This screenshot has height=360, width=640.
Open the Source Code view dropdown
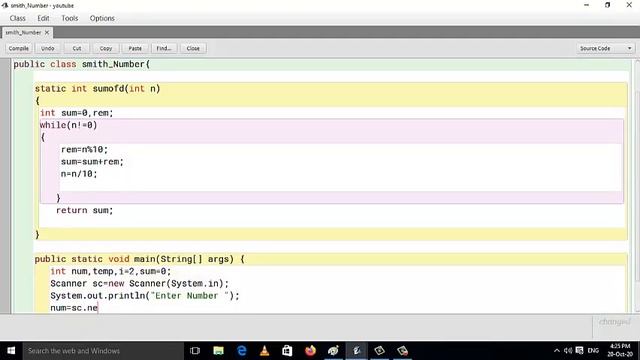coord(605,48)
